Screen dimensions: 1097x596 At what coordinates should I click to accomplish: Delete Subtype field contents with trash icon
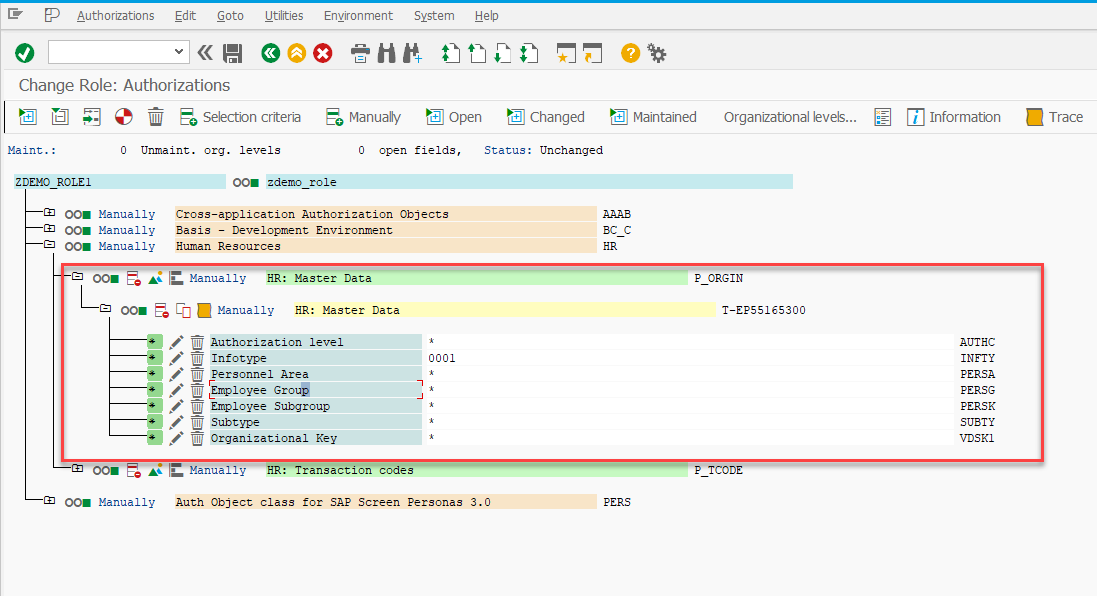(x=197, y=423)
